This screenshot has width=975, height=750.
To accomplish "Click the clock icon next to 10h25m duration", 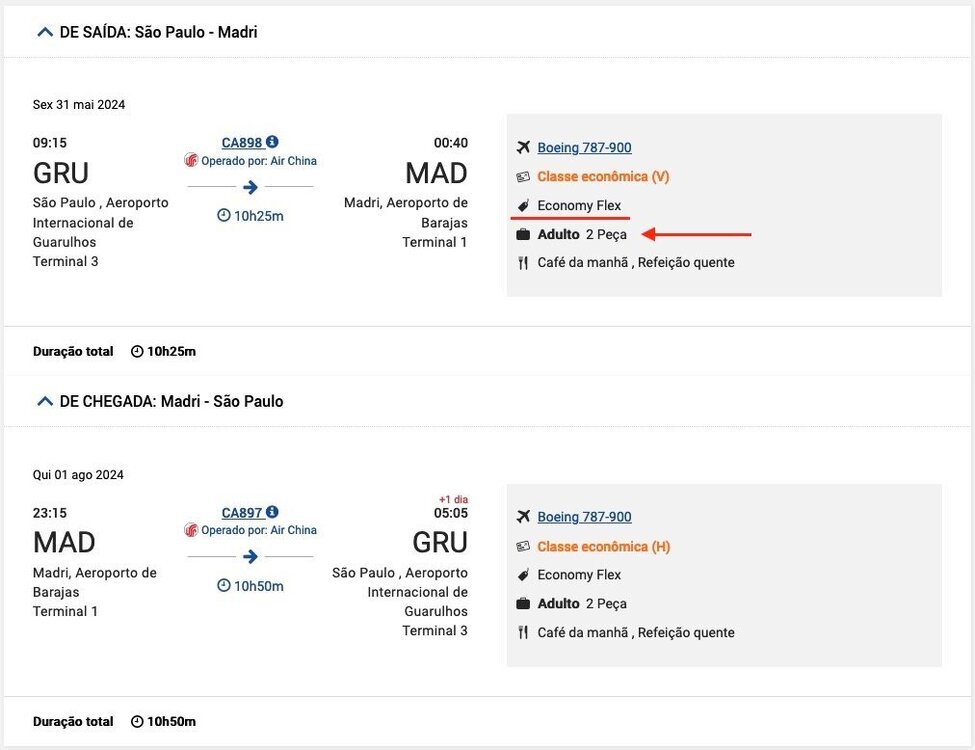I will 224,216.
